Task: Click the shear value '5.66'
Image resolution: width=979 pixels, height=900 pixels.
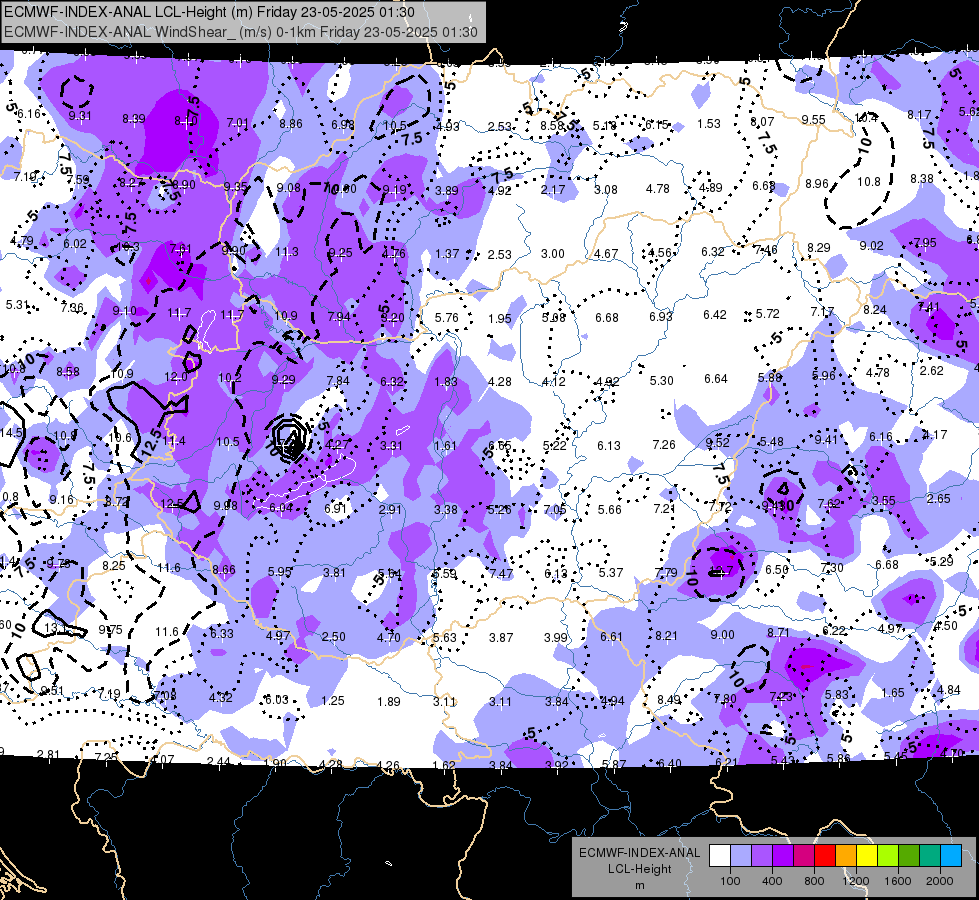Action: coord(609,510)
